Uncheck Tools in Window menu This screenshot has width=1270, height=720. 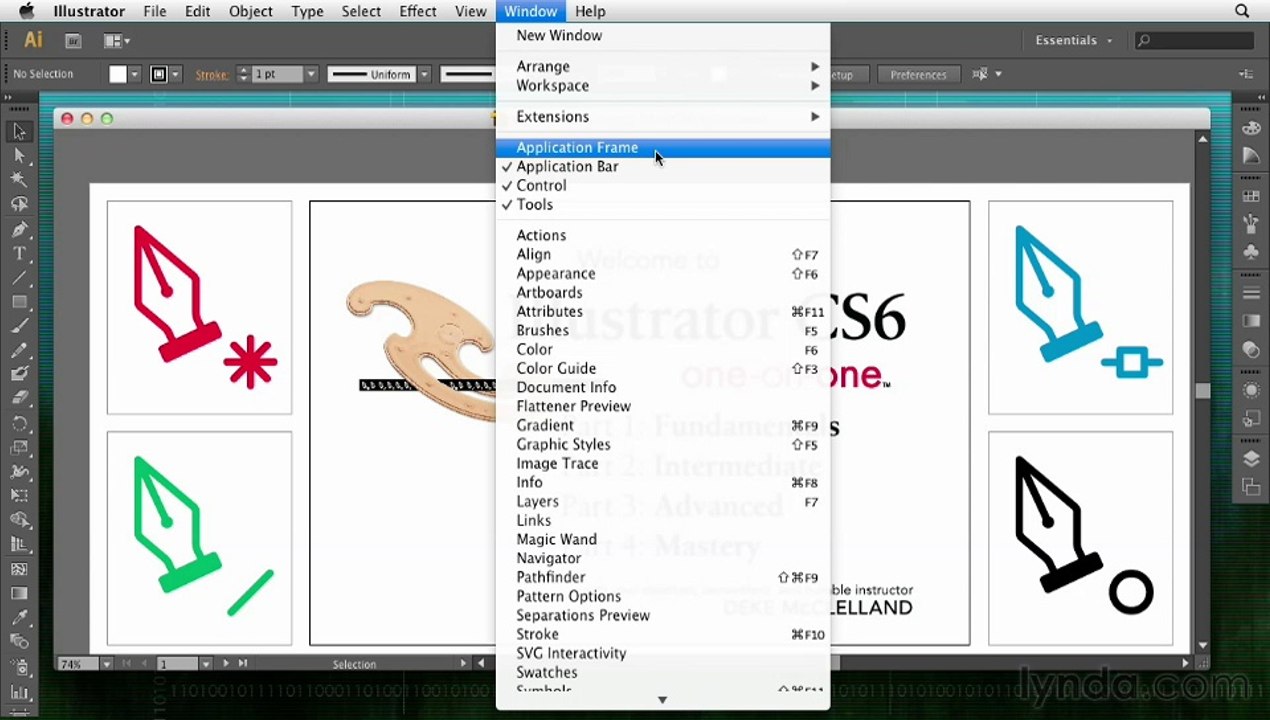point(662,204)
